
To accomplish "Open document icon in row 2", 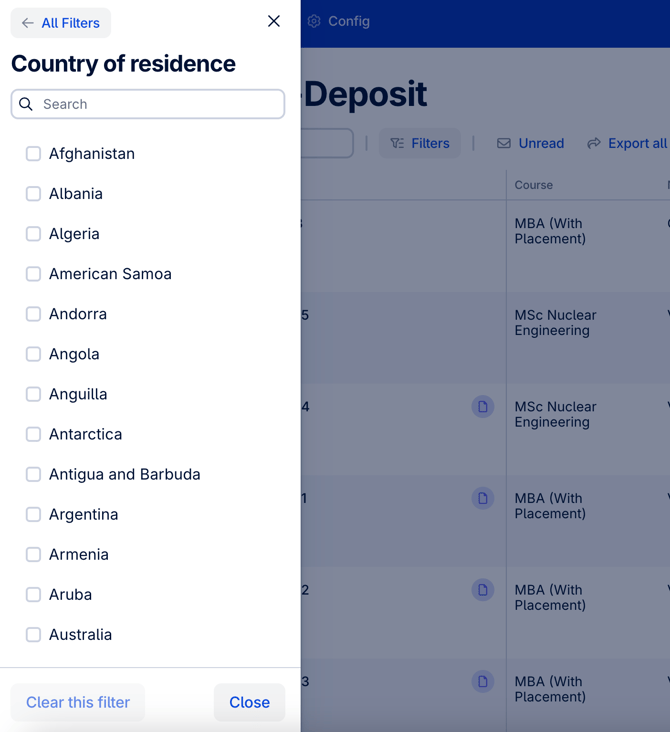I will tap(483, 590).
